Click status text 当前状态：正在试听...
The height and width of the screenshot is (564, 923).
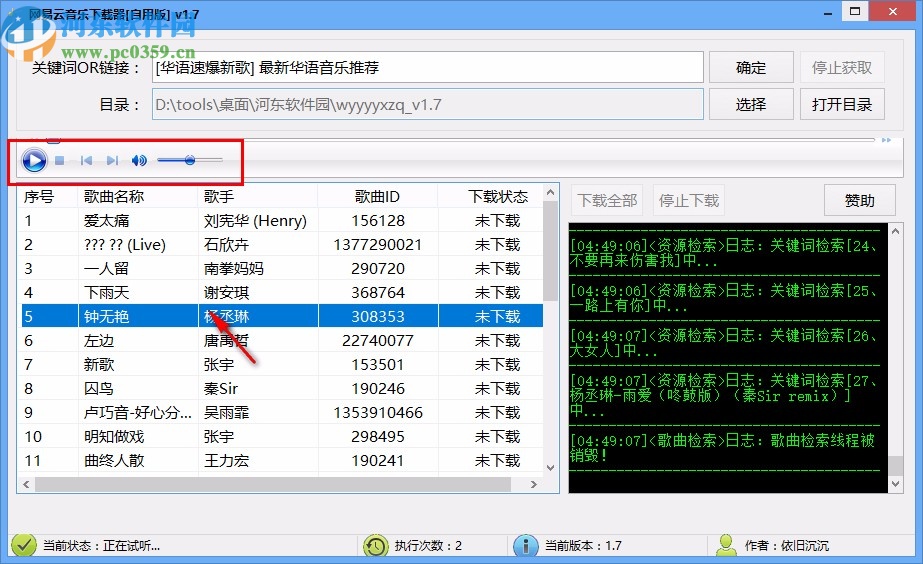click(101, 546)
